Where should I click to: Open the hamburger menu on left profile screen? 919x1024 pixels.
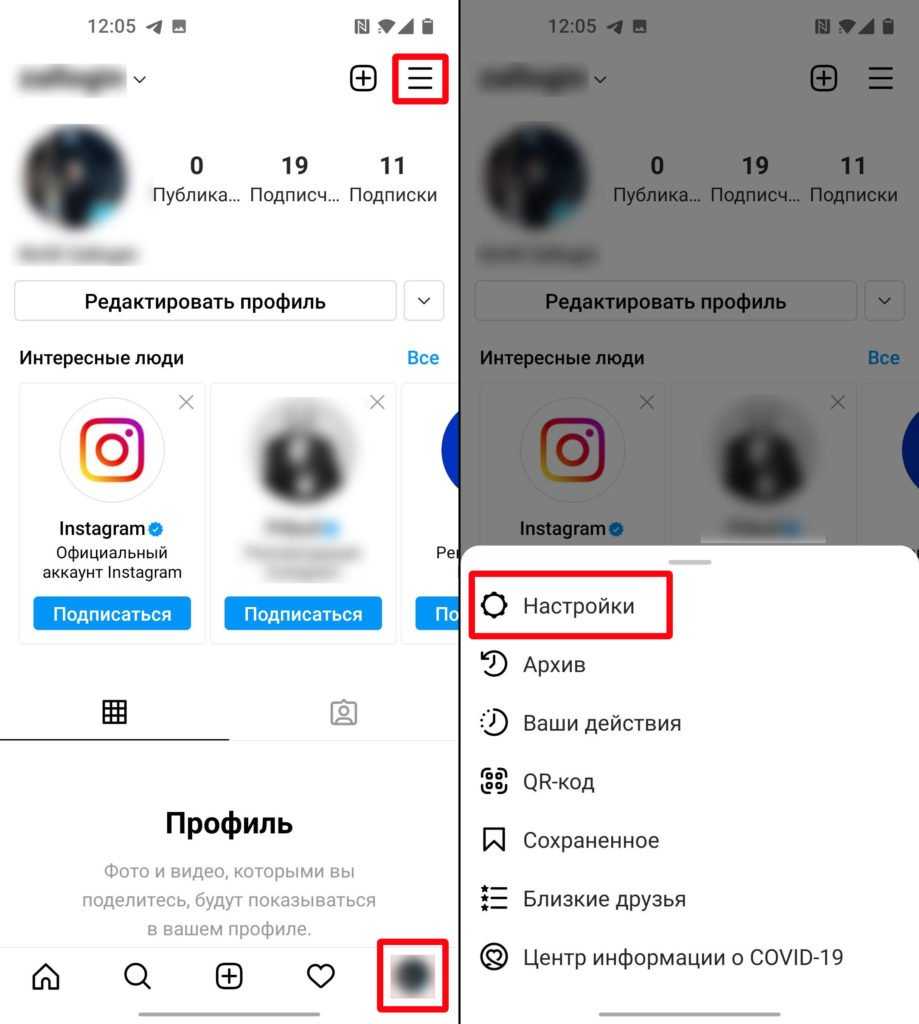pyautogui.click(x=420, y=78)
